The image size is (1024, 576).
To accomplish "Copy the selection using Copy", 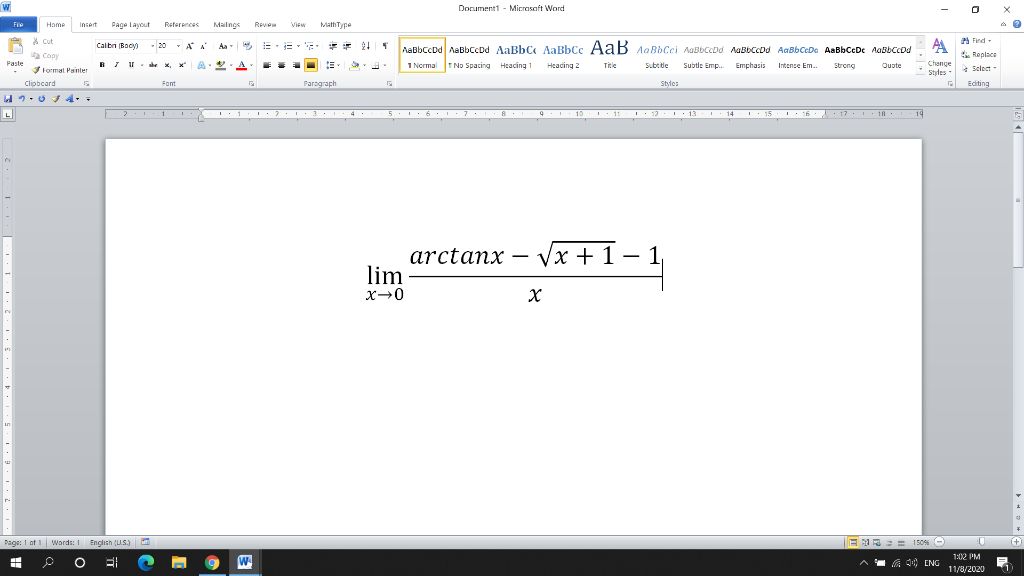I will click(x=45, y=56).
